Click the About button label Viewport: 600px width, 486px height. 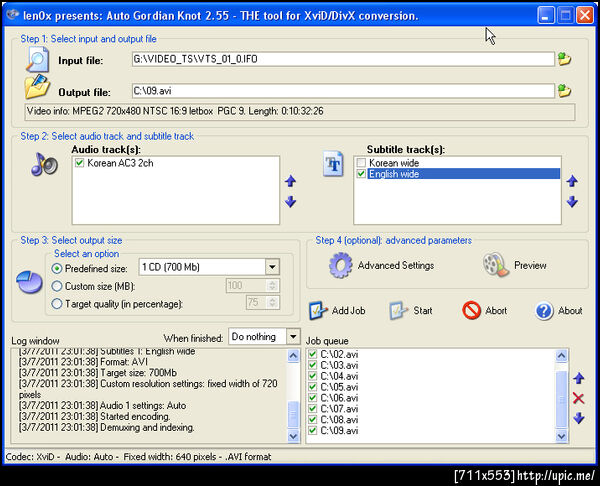click(570, 310)
